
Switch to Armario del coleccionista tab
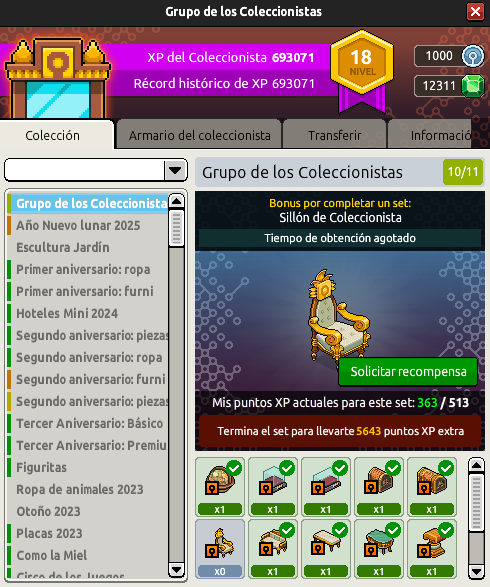tap(200, 135)
